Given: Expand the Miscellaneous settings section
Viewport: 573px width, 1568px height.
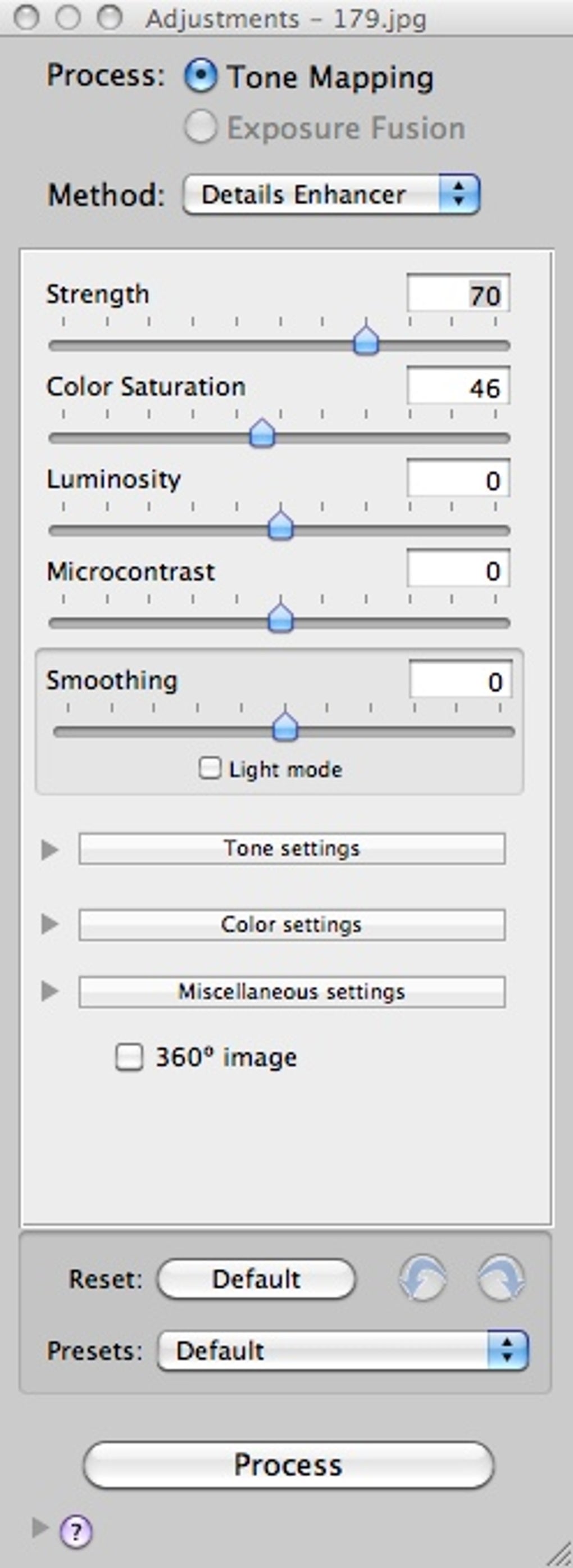Looking at the screenshot, I should coord(292,991).
